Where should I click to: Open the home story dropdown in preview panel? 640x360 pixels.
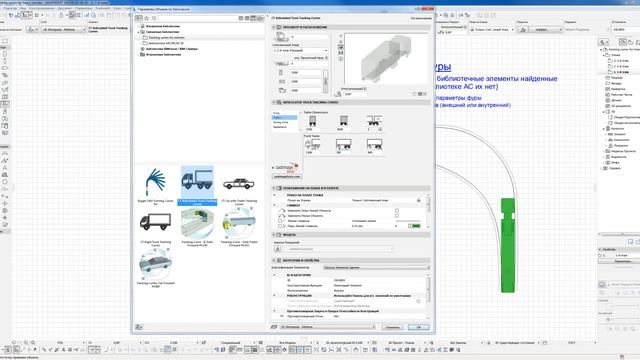click(x=300, y=50)
